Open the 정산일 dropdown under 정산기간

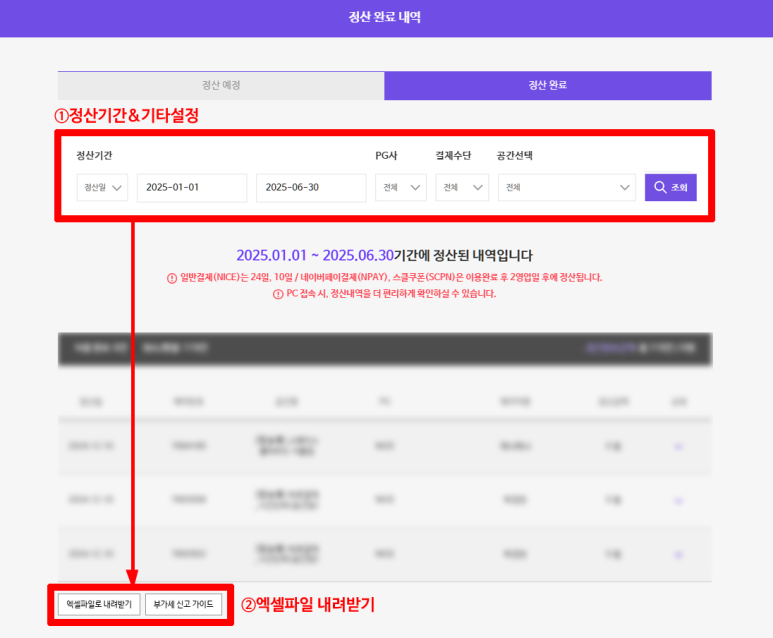[x=102, y=188]
